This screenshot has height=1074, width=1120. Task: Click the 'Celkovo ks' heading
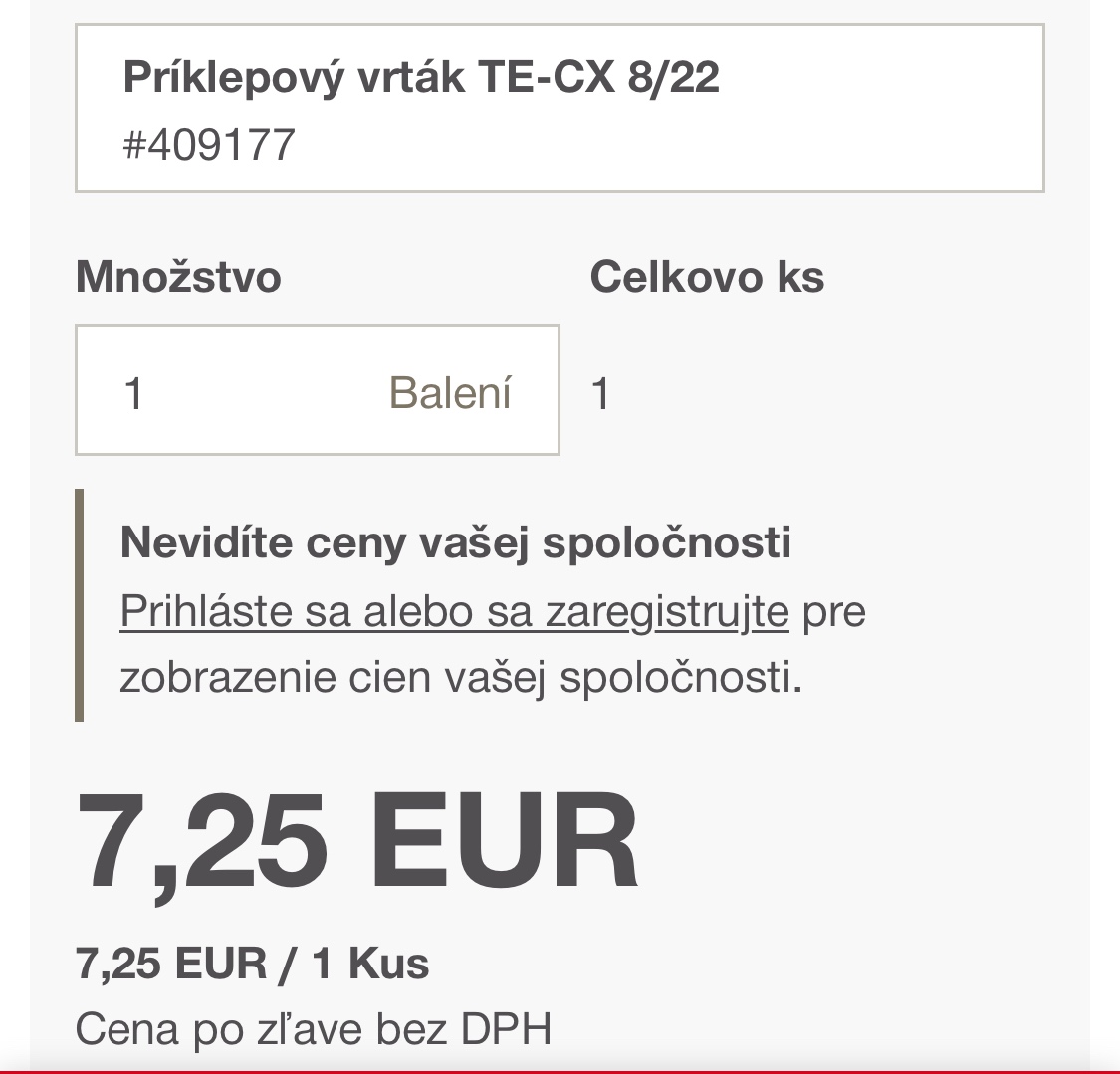[x=707, y=277]
